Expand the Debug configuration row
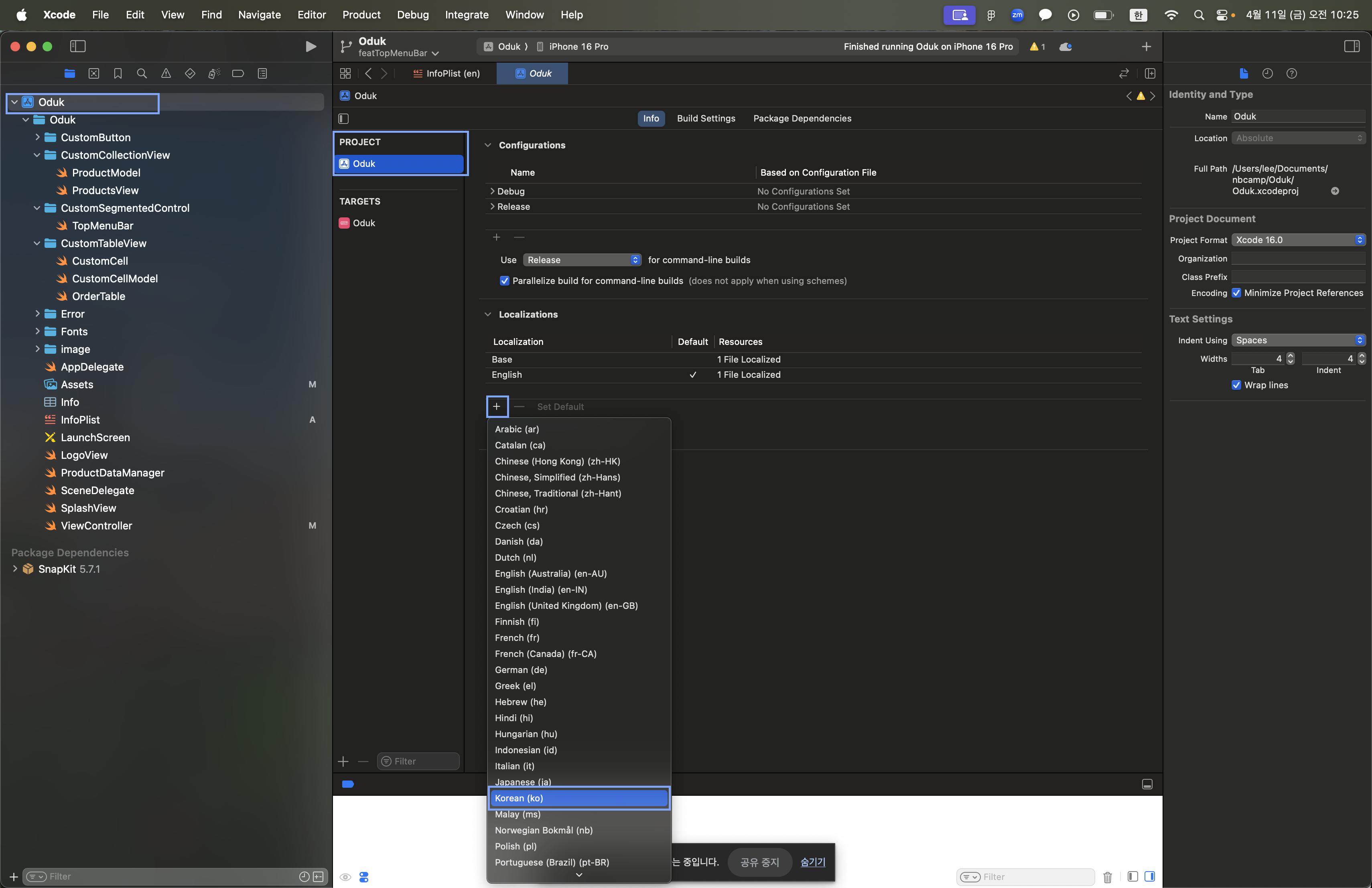 click(x=492, y=191)
